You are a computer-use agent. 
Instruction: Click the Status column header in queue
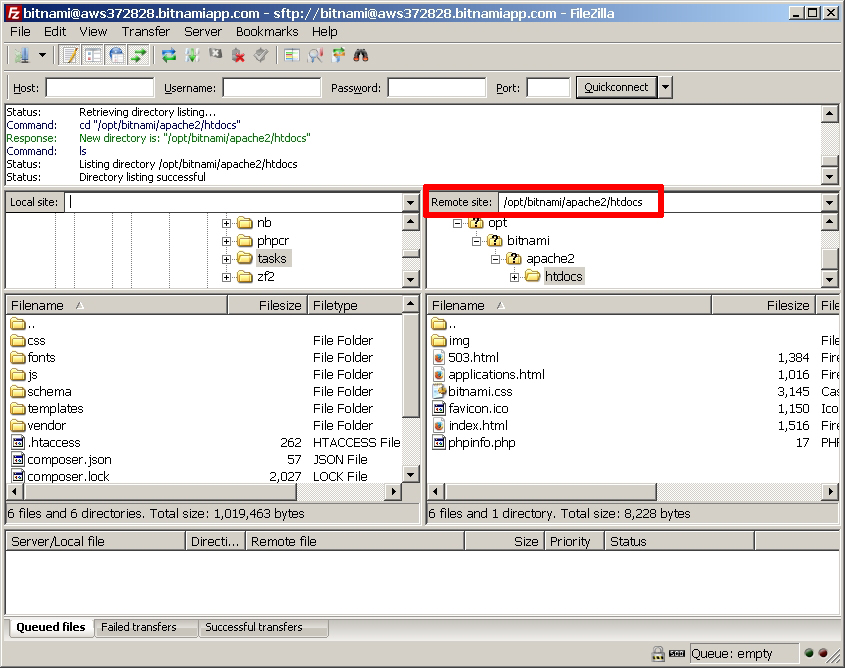tap(680, 541)
